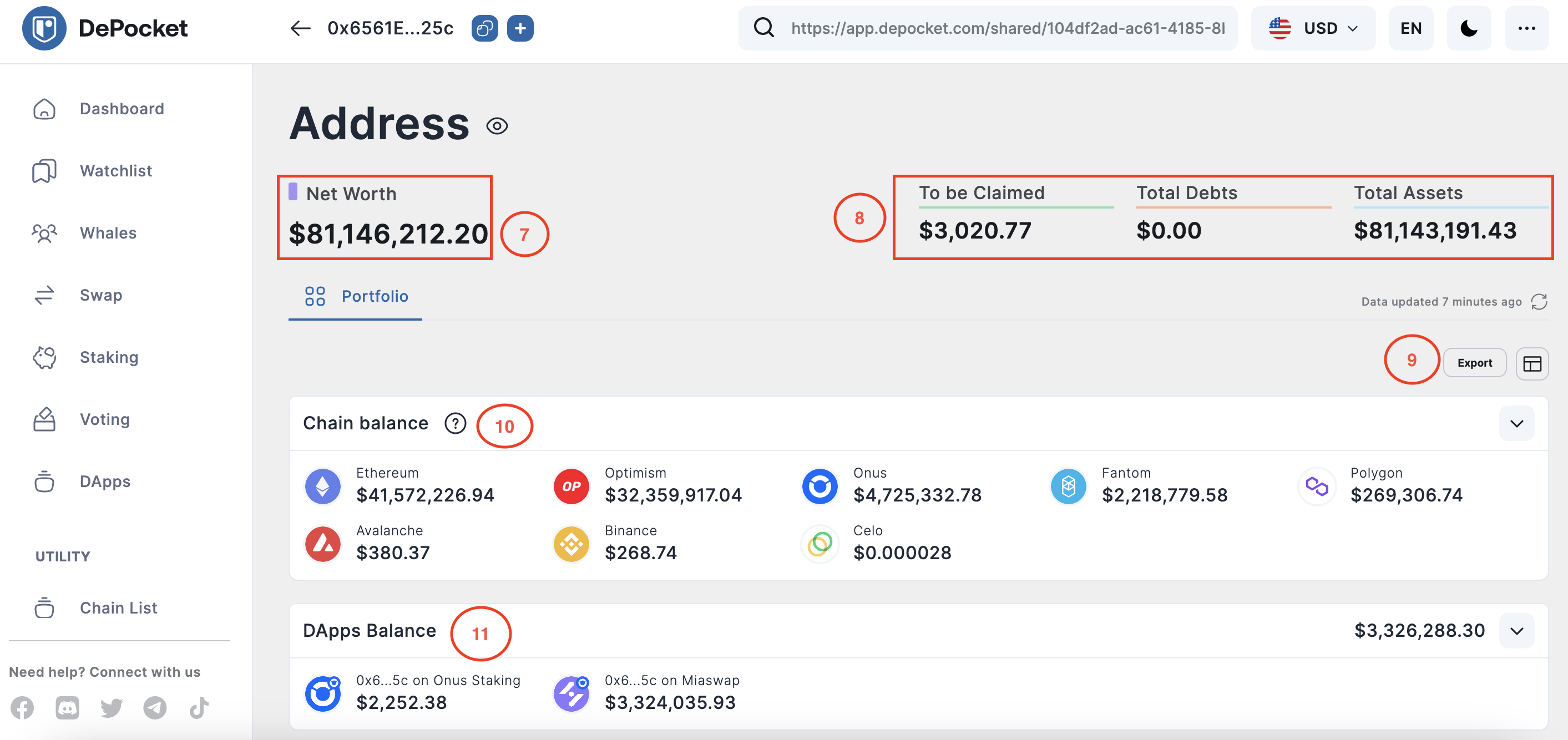Screen dimensions: 1568x740
Task: Click the Onus chain icon
Action: pos(820,485)
